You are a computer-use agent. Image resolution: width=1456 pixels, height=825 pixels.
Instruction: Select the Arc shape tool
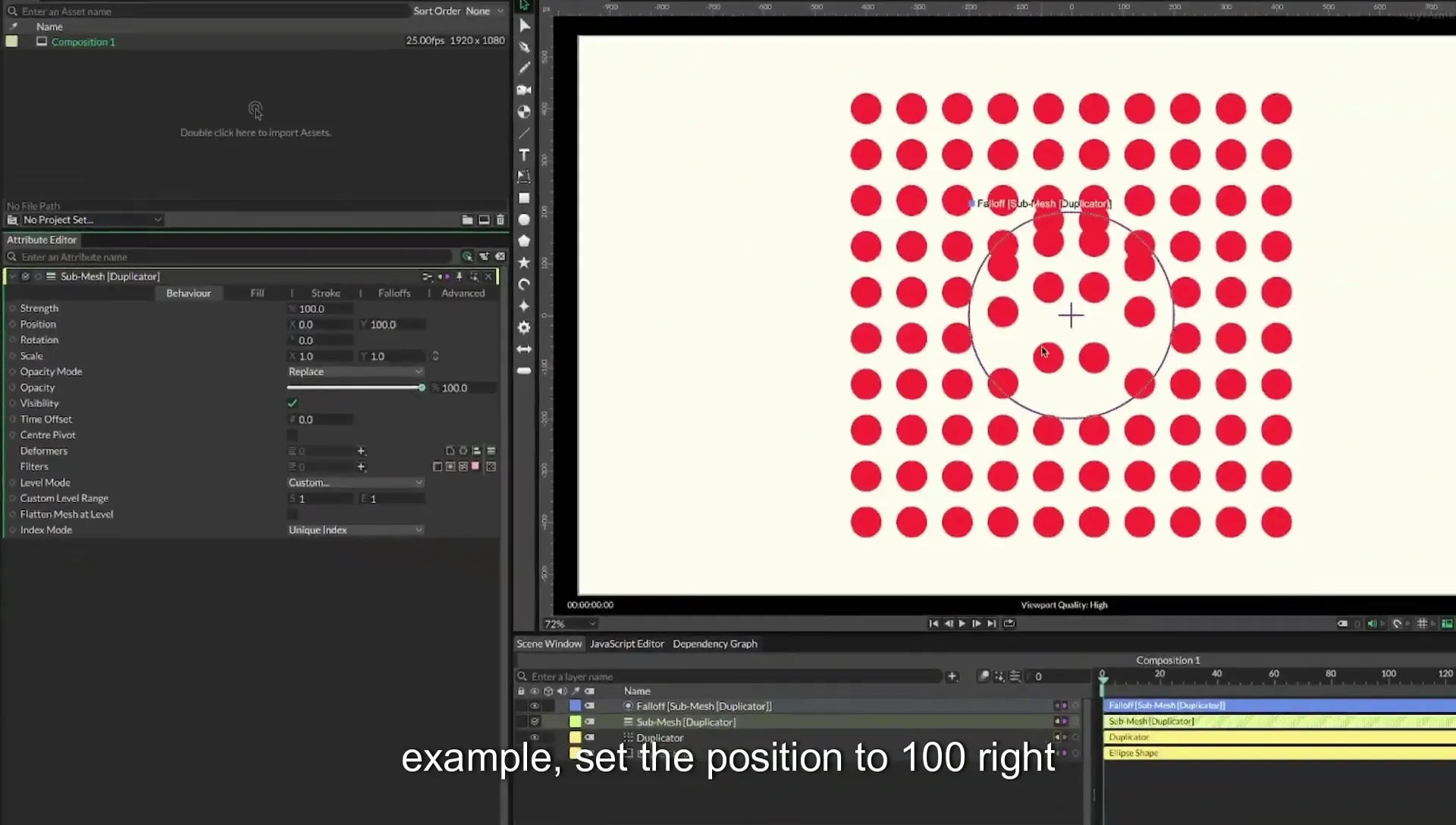tap(524, 284)
